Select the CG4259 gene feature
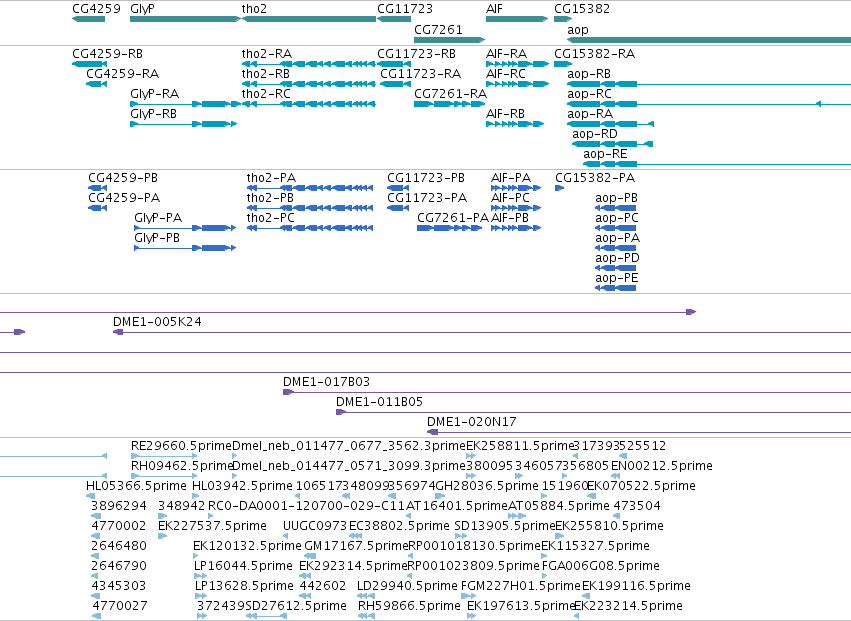851x621 pixels. [x=88, y=19]
